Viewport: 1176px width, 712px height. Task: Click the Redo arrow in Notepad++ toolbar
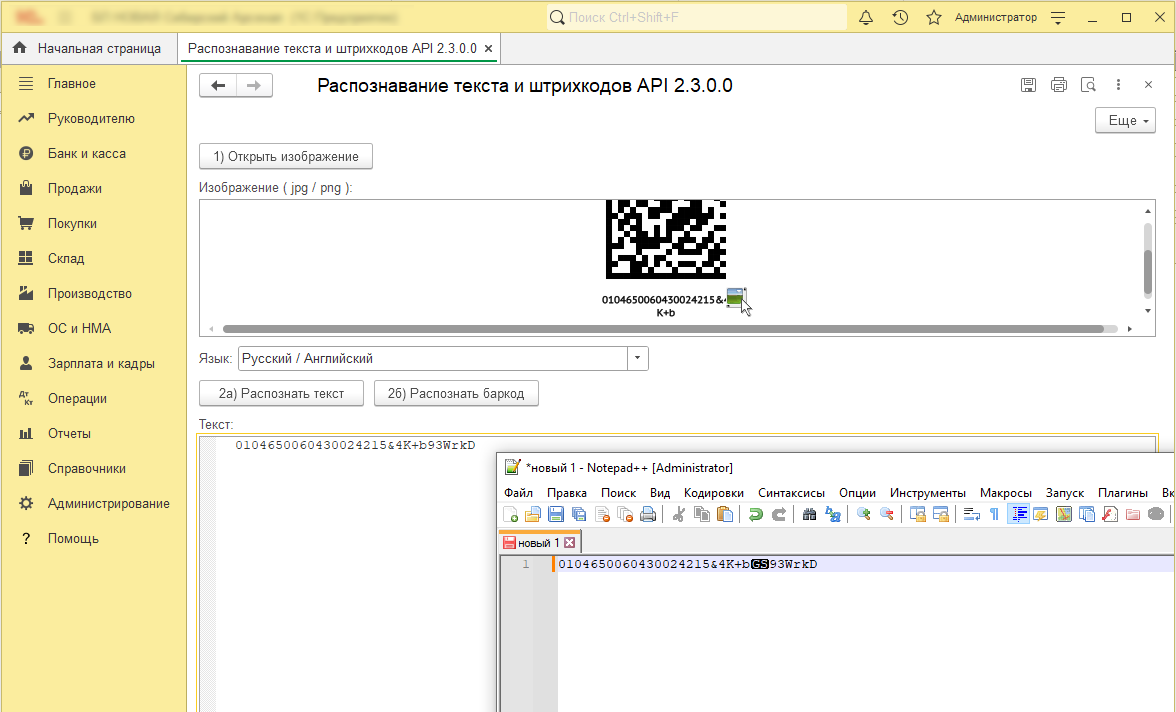coord(778,514)
